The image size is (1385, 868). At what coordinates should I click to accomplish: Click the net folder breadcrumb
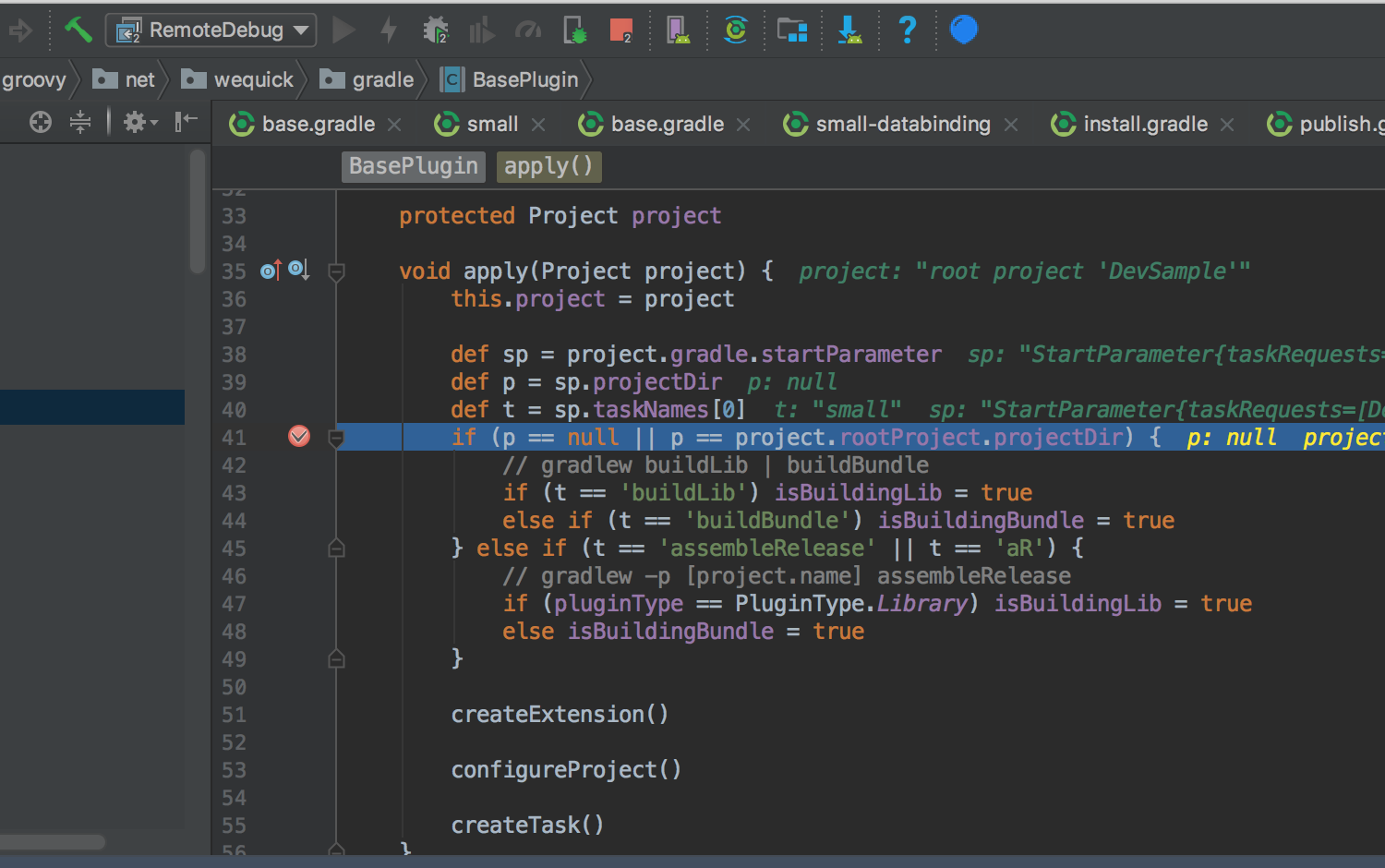coord(126,80)
